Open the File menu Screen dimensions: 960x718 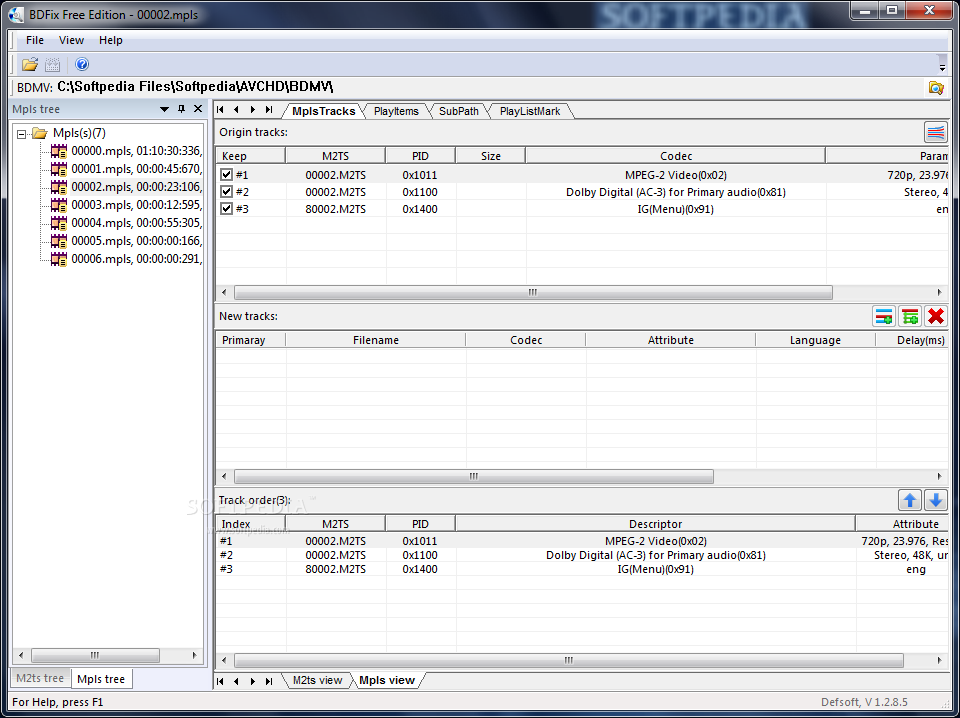(x=35, y=40)
